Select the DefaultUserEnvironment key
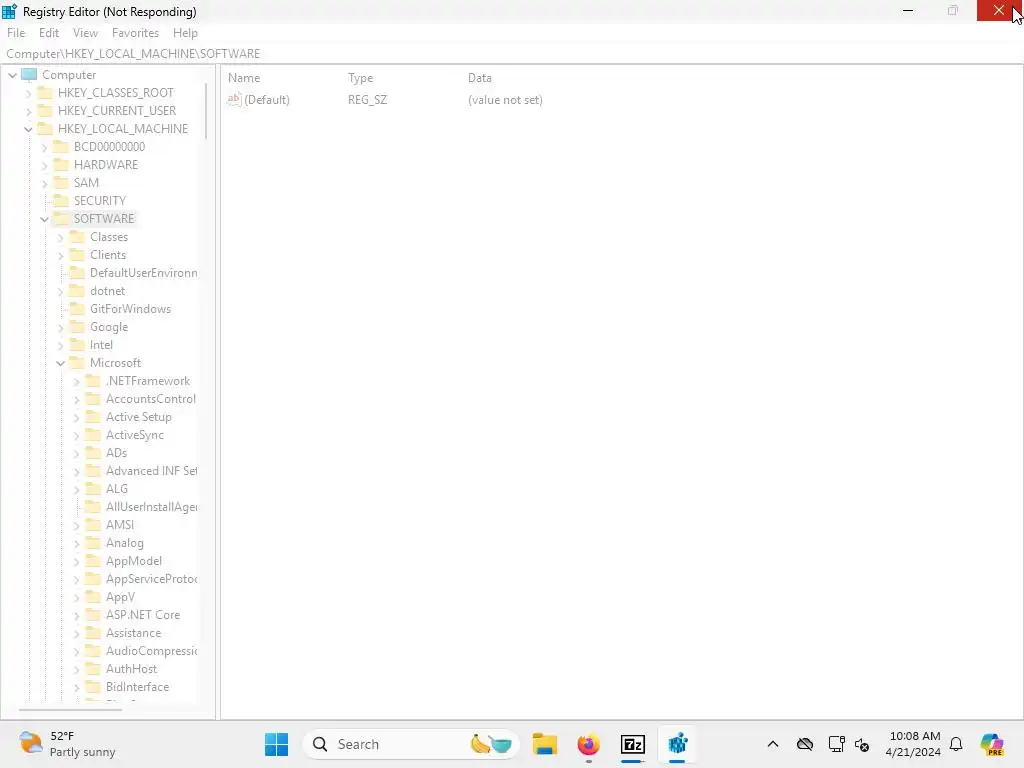Image resolution: width=1024 pixels, height=768 pixels. (144, 272)
